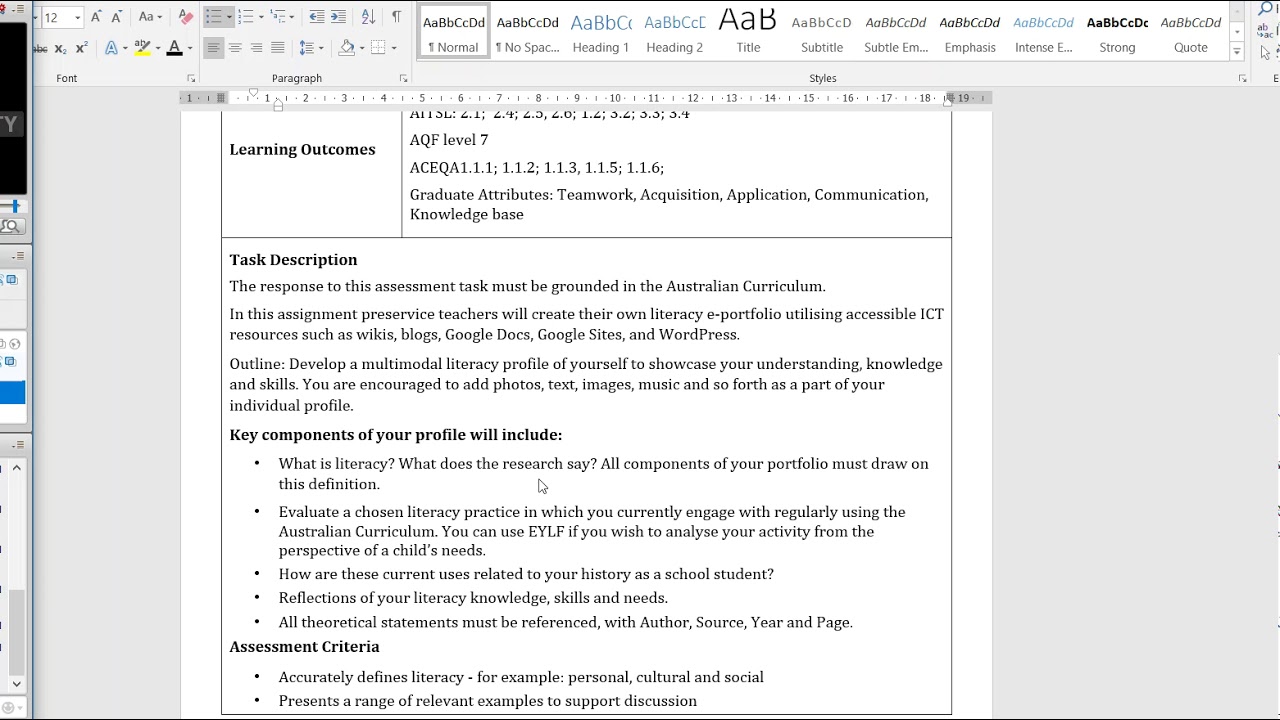Apply Text Effects with the glowing A
The image size is (1280, 720).
click(111, 48)
